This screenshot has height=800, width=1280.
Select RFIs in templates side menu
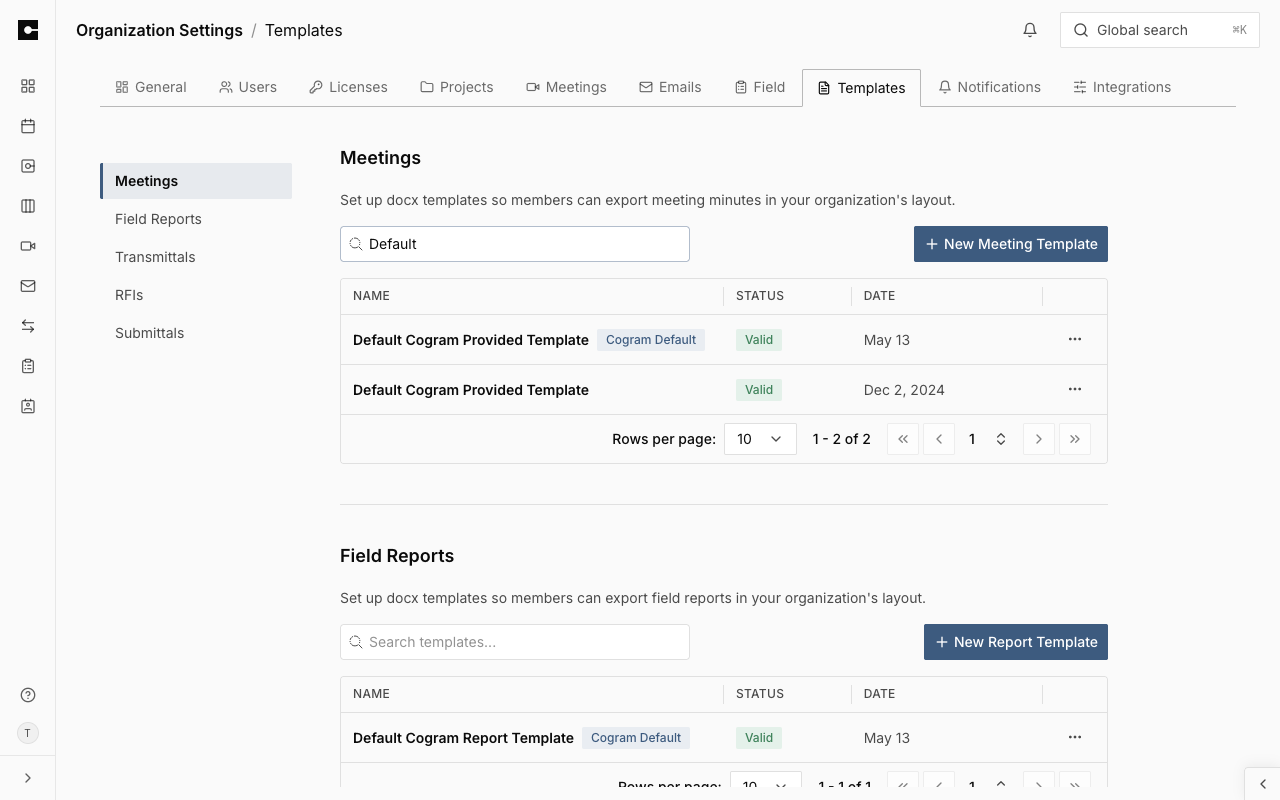(196, 295)
